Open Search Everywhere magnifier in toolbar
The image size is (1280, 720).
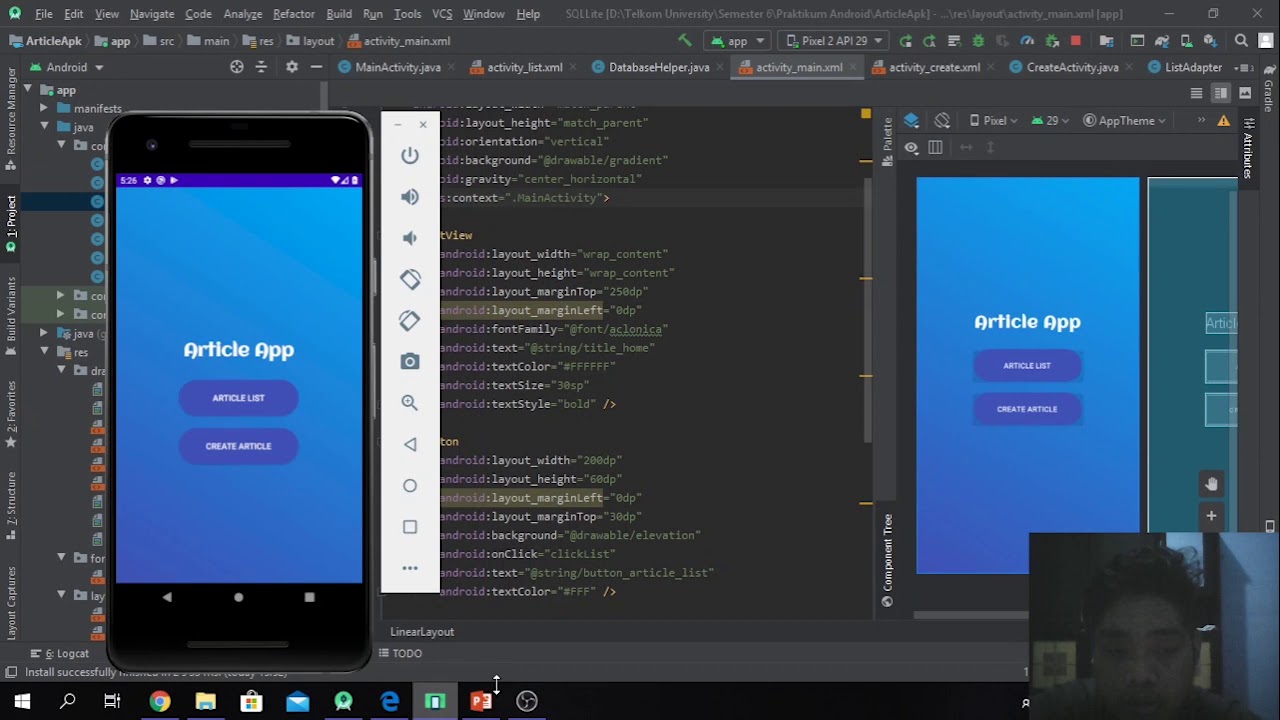click(x=1241, y=41)
